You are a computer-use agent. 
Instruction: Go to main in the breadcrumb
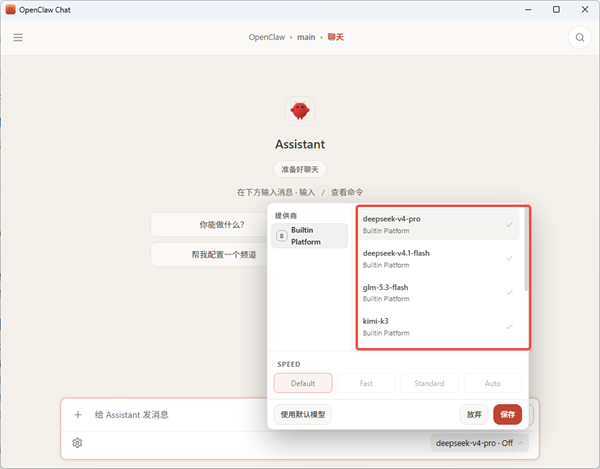306,37
